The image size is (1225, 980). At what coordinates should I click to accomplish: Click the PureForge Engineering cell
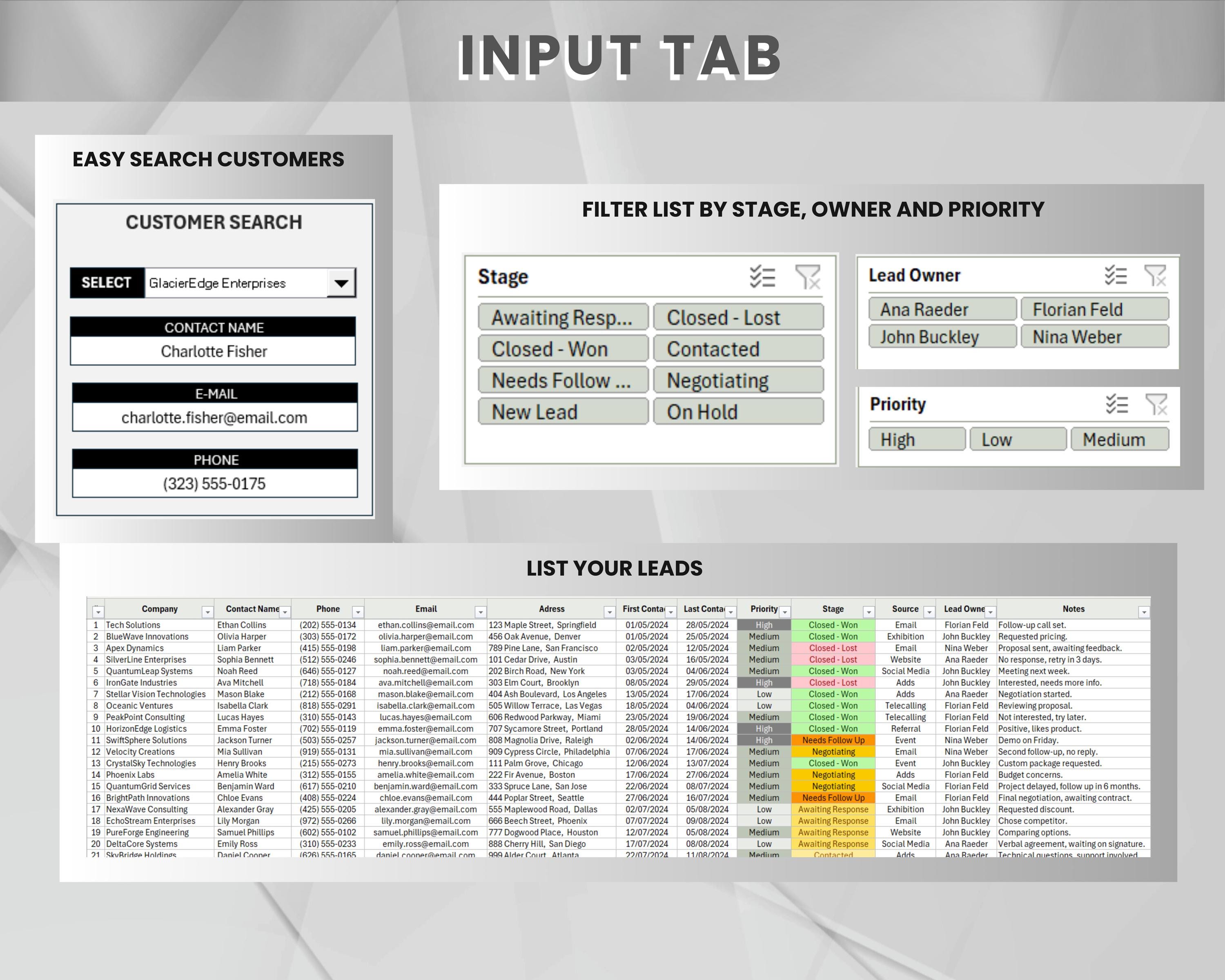coord(159,832)
